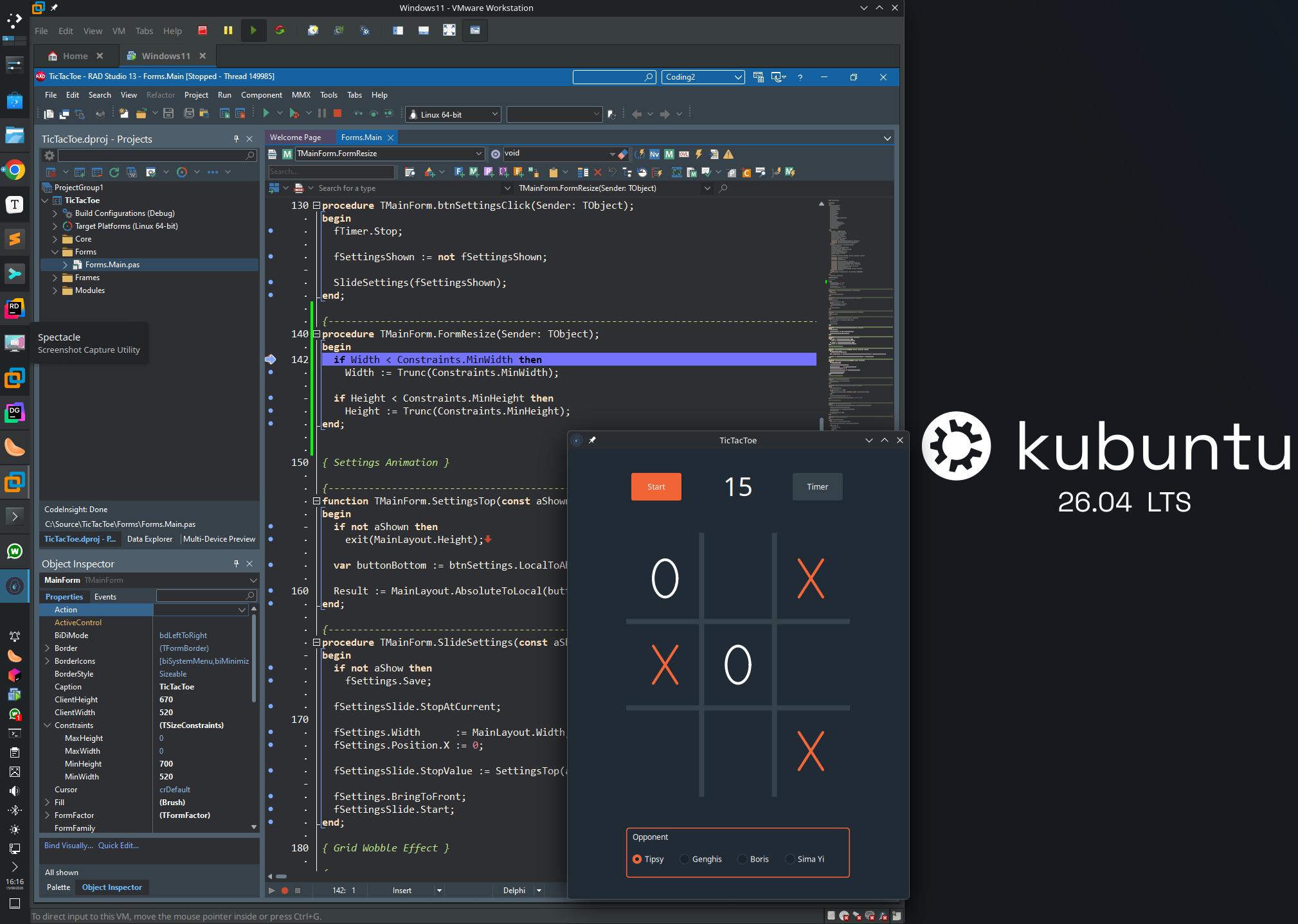Click the VMware suspend pause icon
The image size is (1298, 924).
pos(228,30)
